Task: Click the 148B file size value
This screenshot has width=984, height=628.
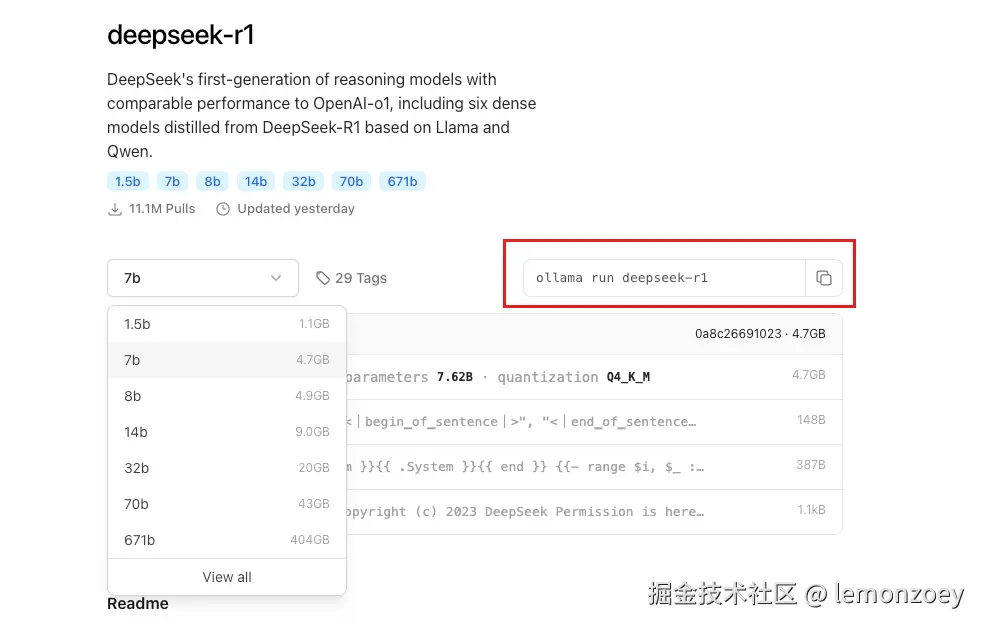Action: [811, 420]
